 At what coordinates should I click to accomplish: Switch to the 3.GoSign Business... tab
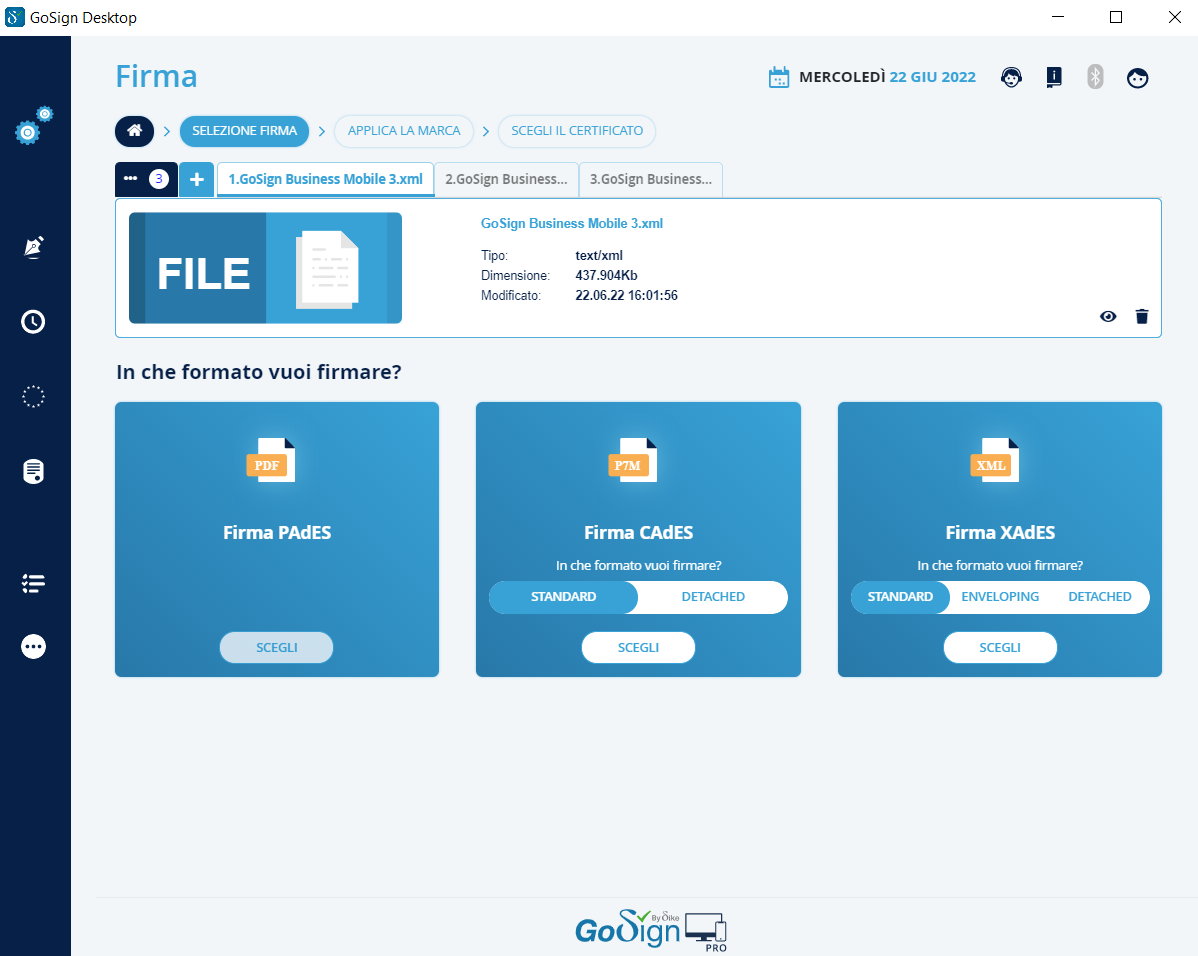tap(651, 180)
